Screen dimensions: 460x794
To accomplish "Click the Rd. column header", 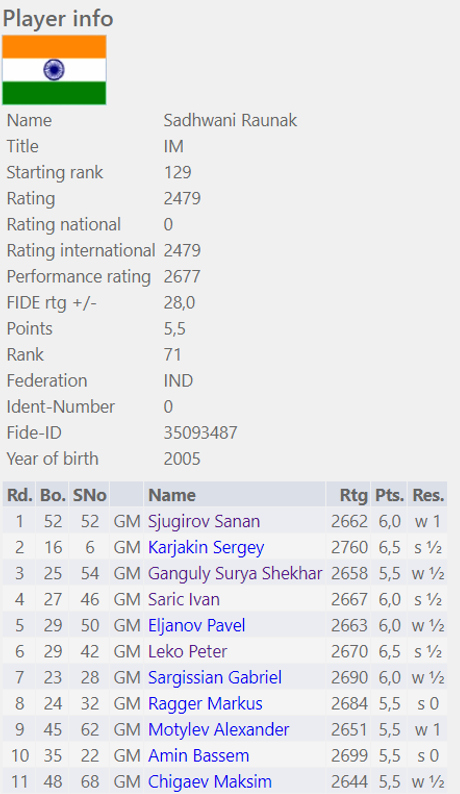I will 19,495.
